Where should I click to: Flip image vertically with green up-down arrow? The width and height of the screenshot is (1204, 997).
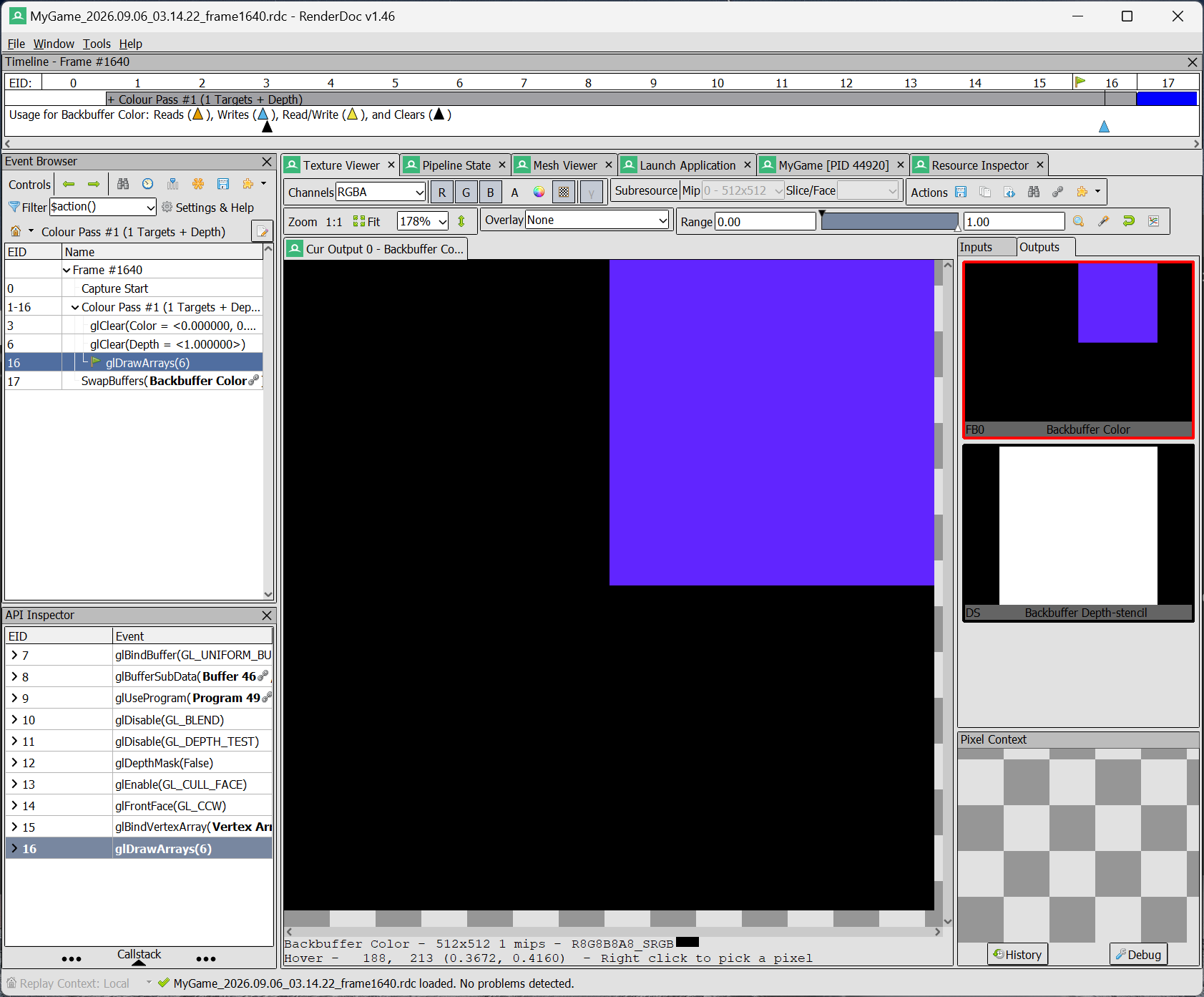point(461,222)
